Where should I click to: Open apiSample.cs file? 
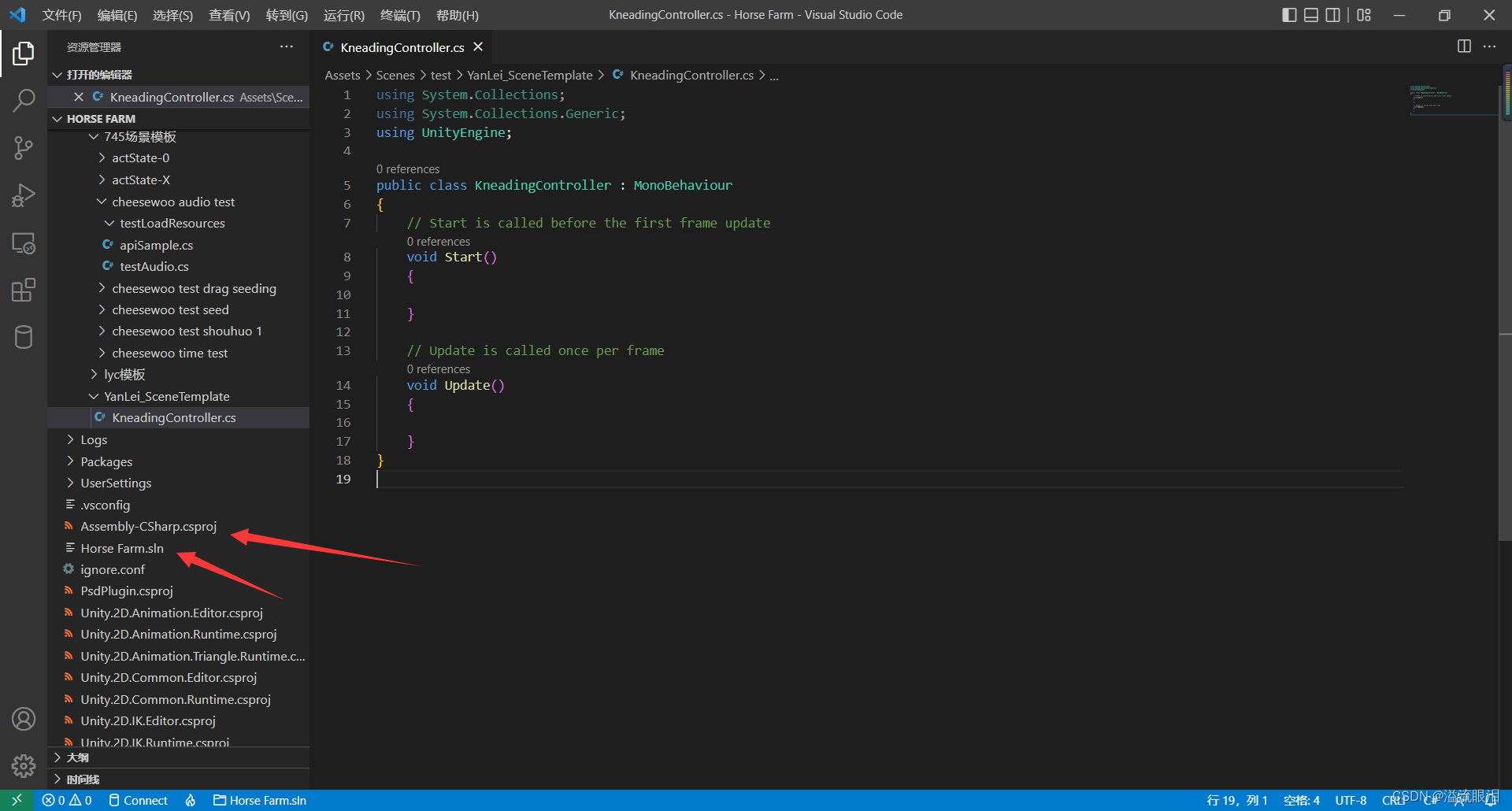[x=179, y=246]
